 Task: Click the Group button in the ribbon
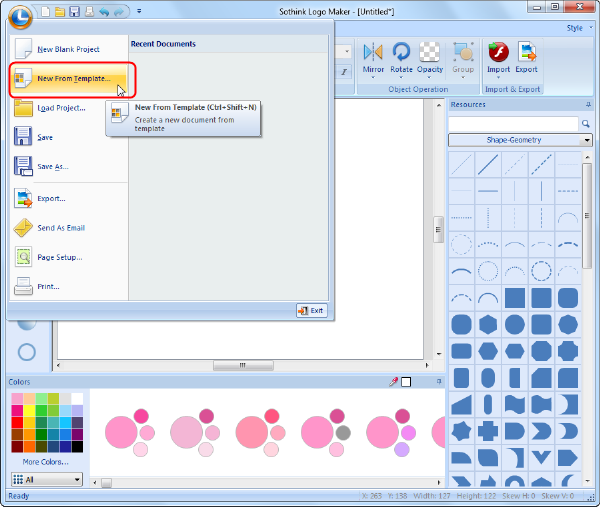pos(463,59)
